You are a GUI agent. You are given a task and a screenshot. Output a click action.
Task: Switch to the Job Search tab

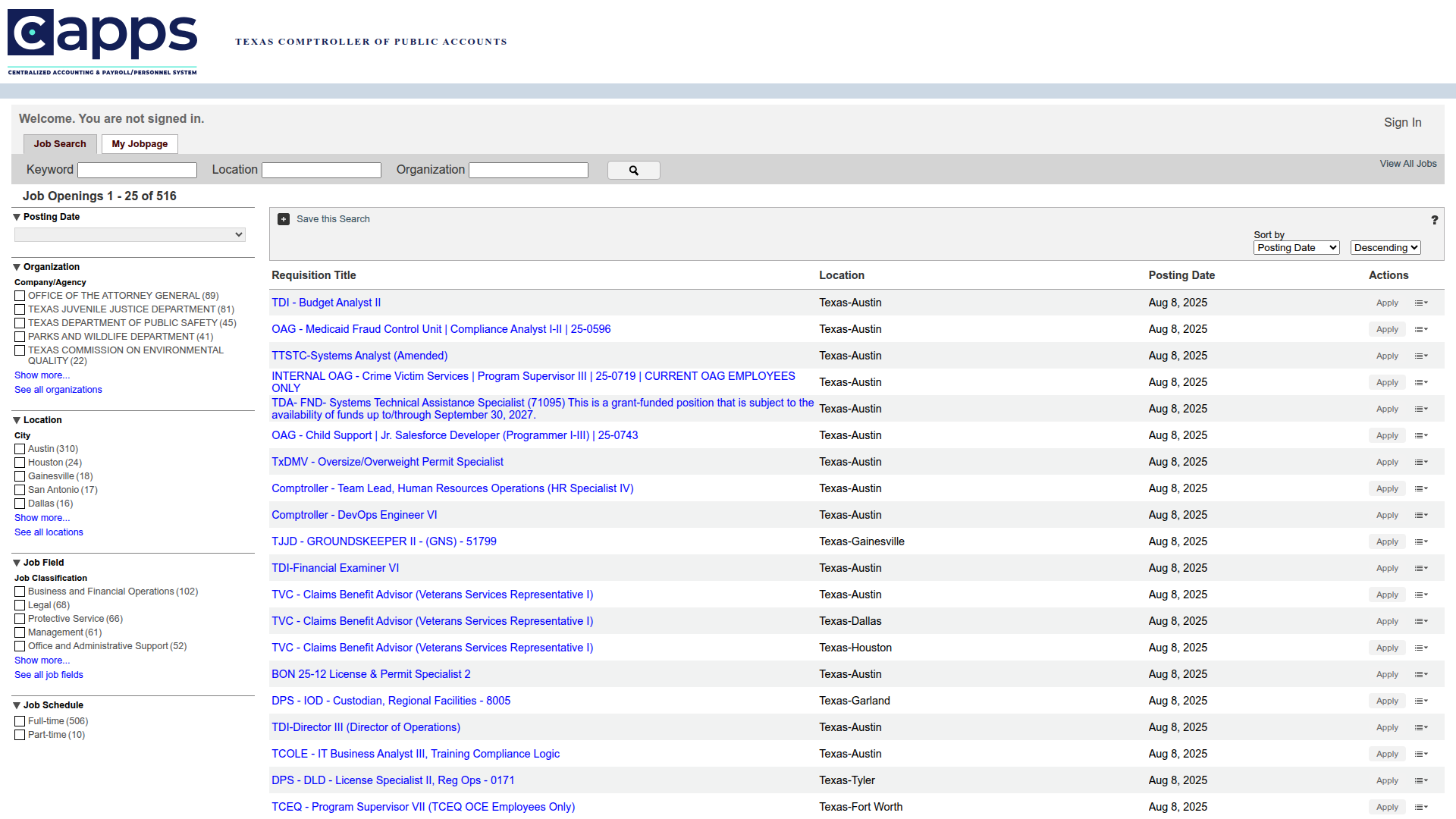click(60, 144)
